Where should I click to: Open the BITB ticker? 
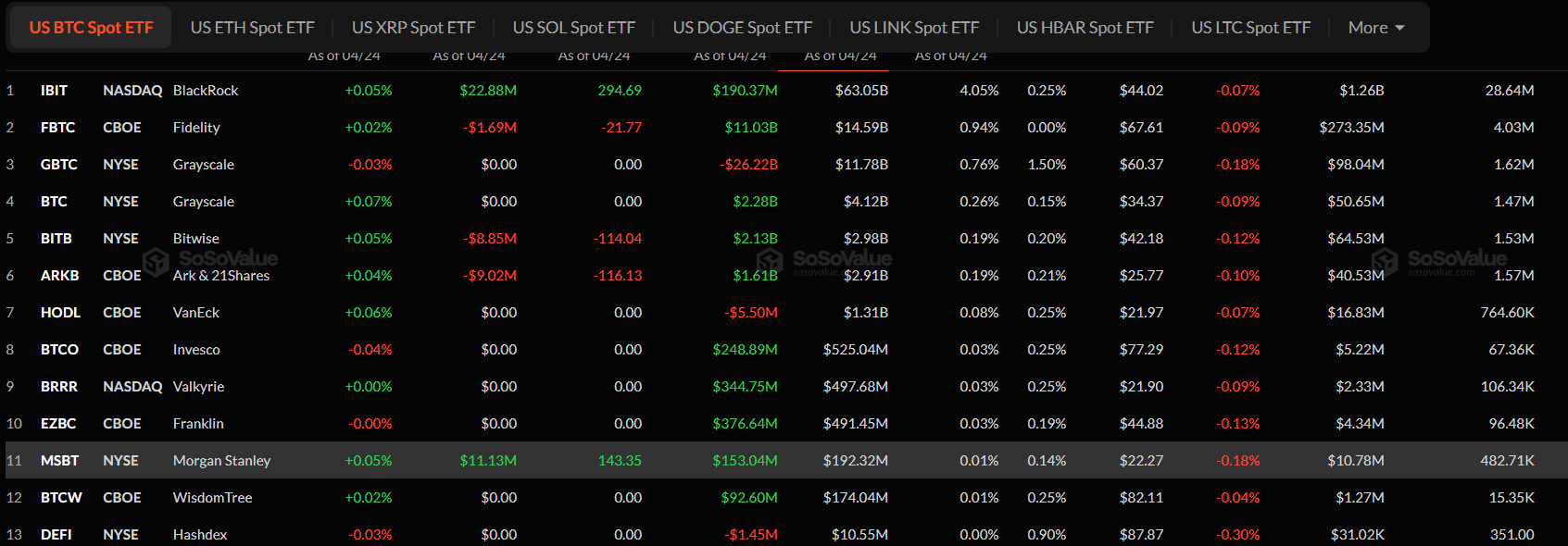(x=56, y=239)
